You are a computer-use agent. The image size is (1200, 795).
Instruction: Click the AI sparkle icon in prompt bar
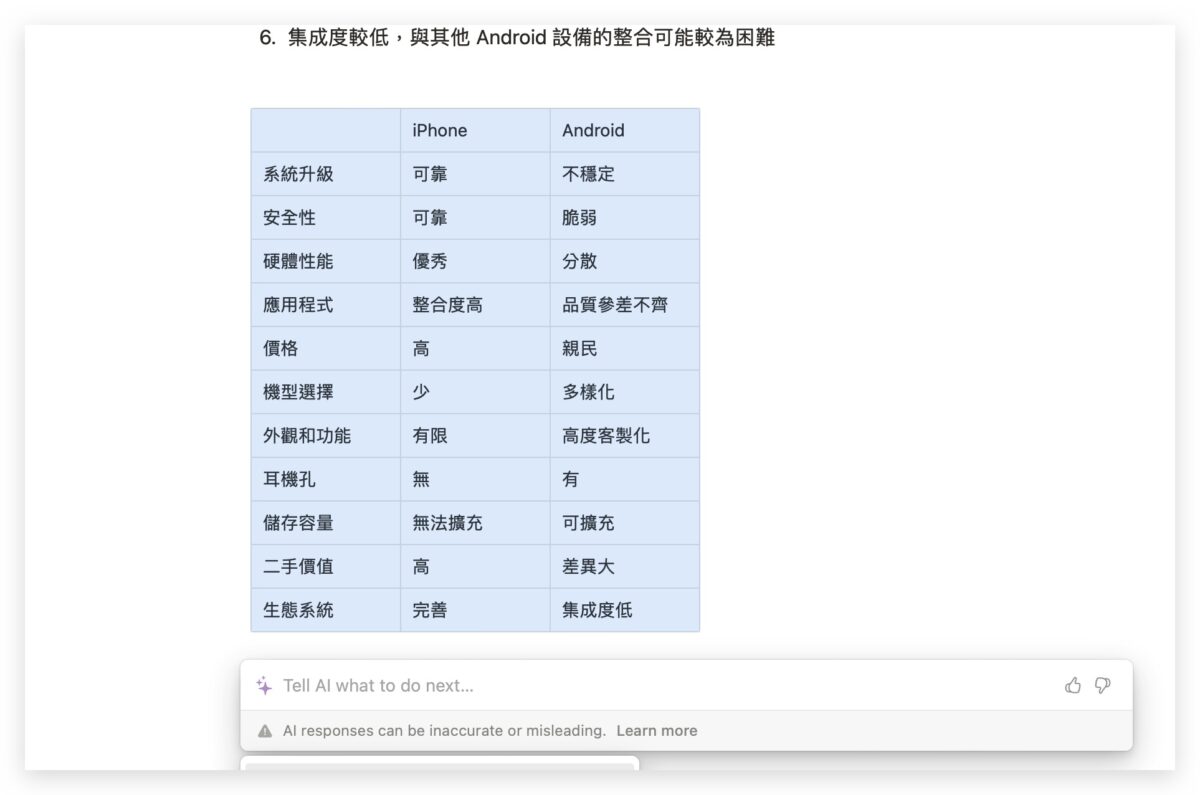264,686
